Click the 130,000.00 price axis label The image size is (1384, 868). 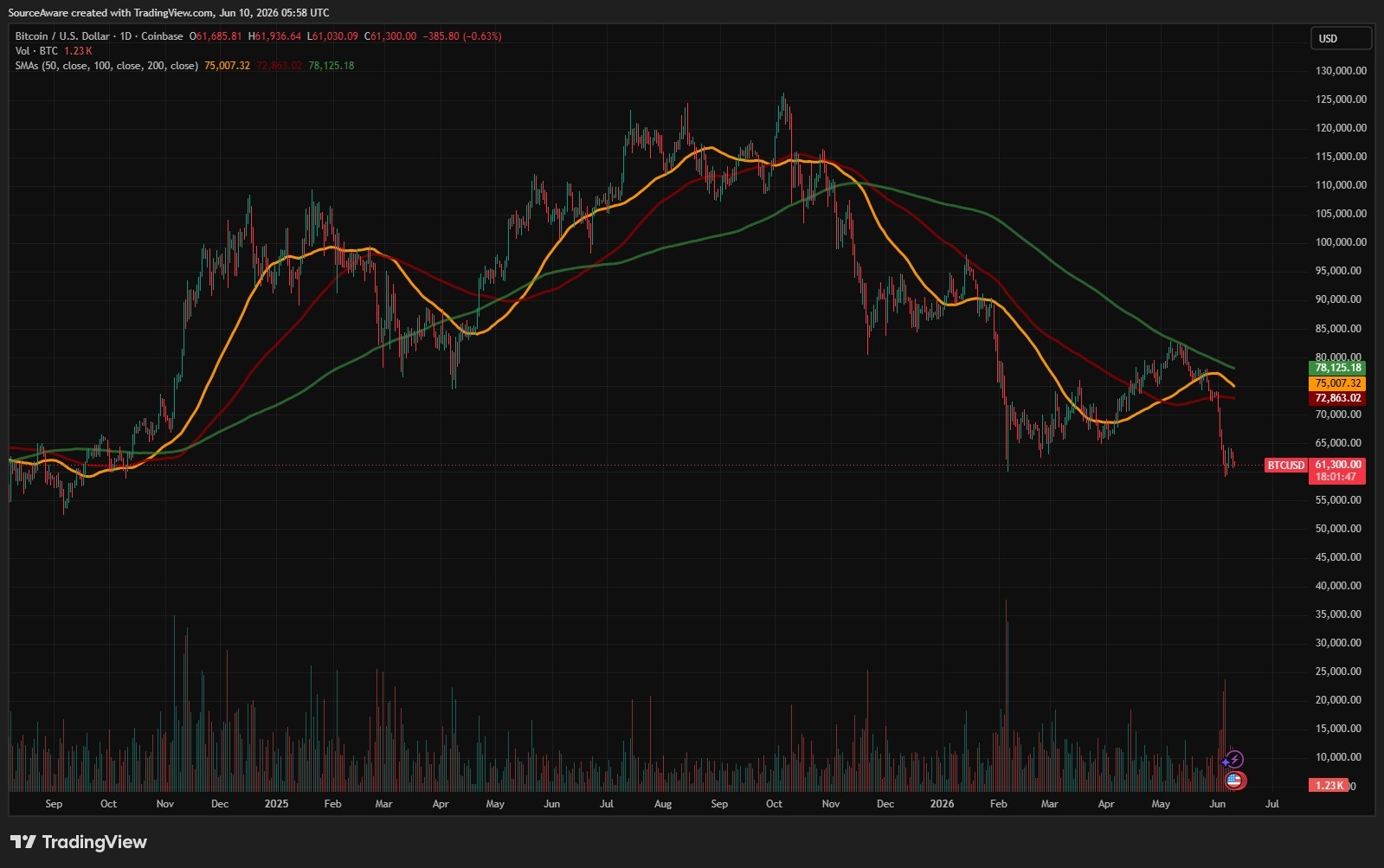[1341, 71]
